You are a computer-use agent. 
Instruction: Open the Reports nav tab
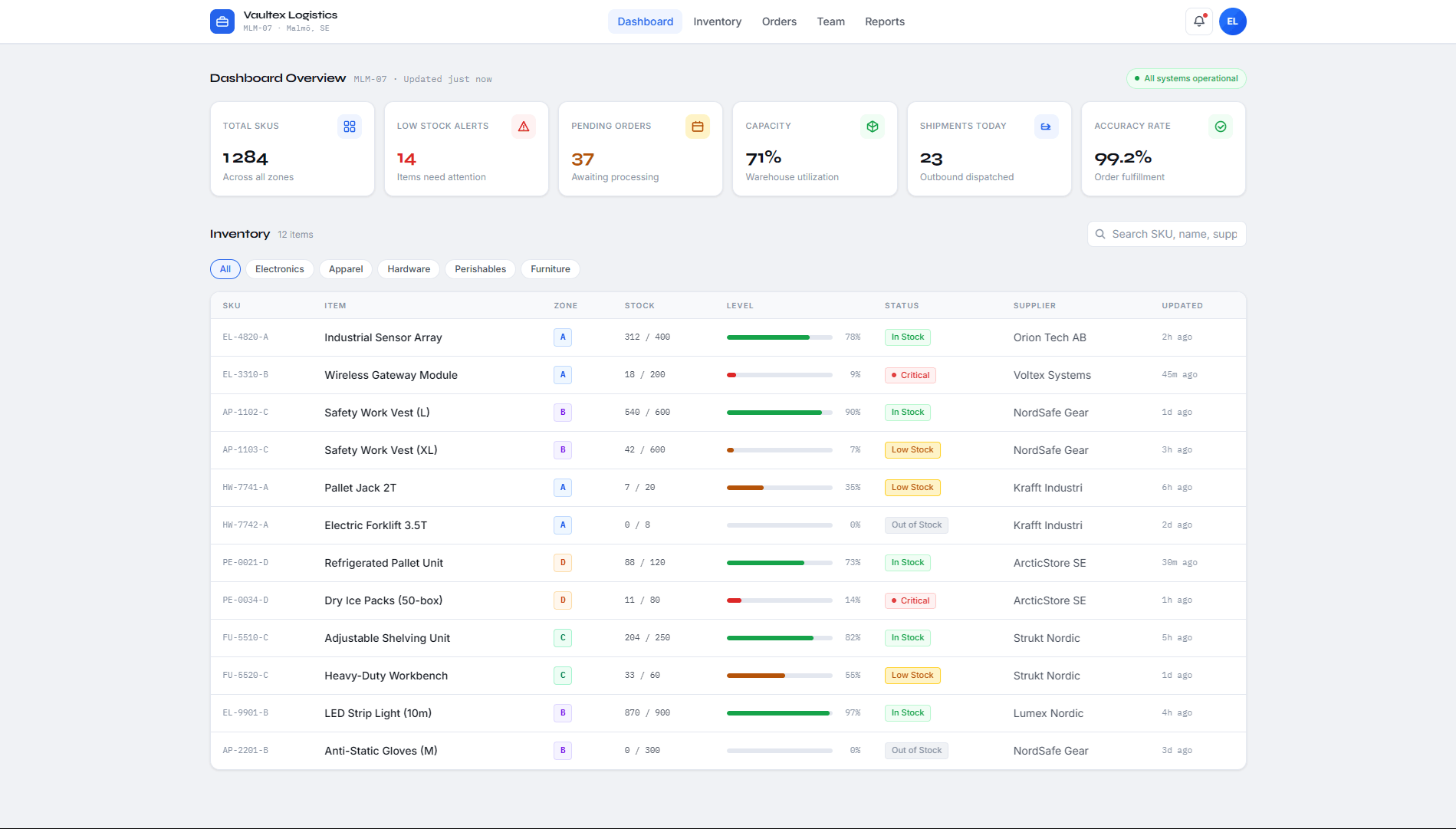point(884,21)
